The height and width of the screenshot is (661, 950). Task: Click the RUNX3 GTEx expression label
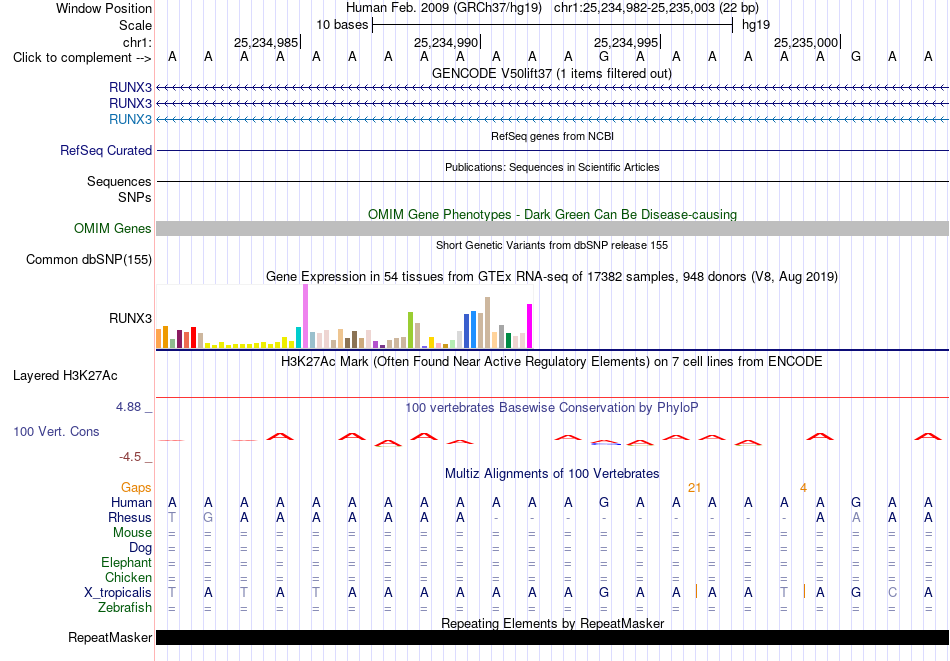click(x=130, y=318)
